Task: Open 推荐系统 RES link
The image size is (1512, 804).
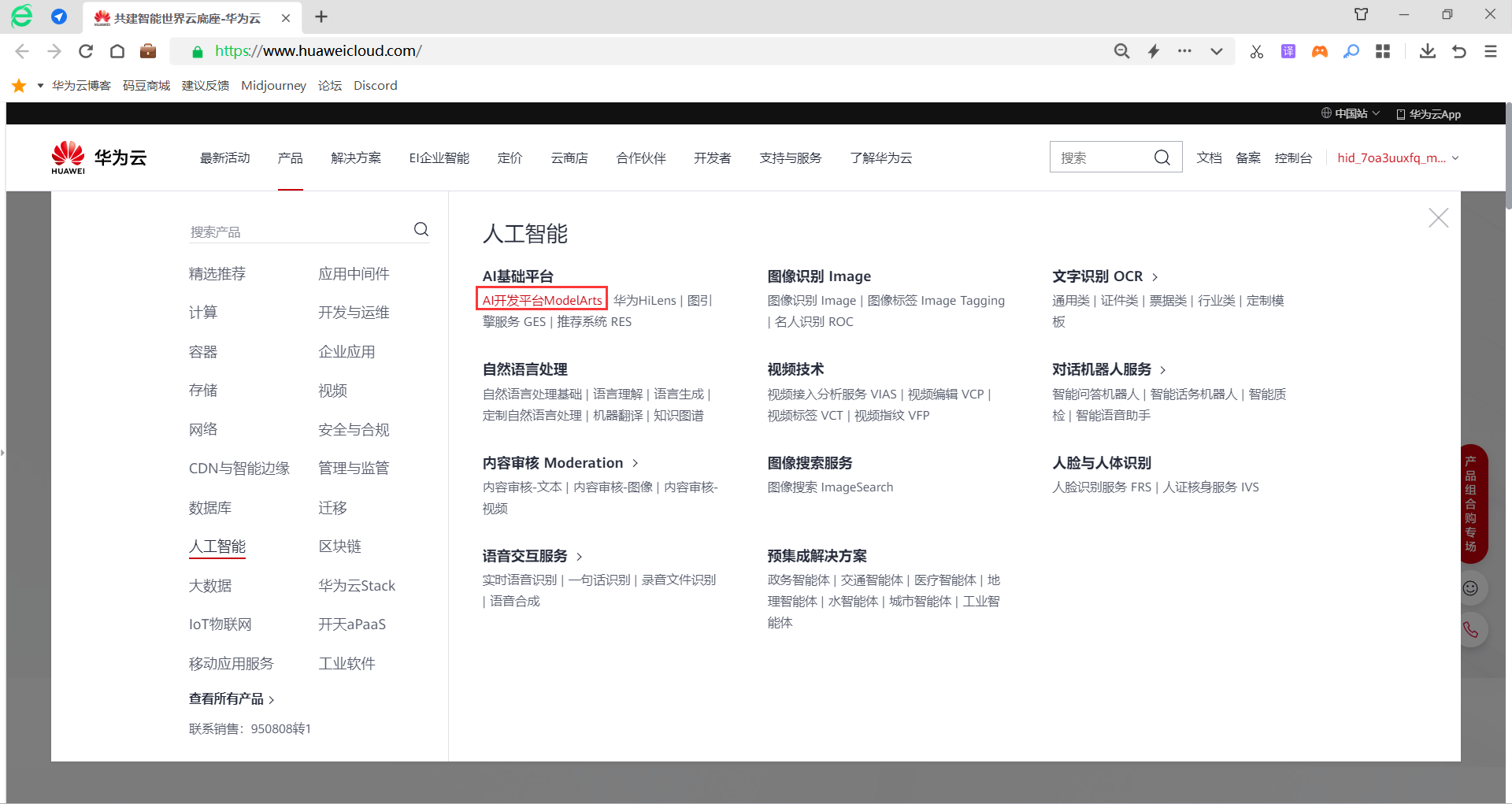Action: (594, 321)
